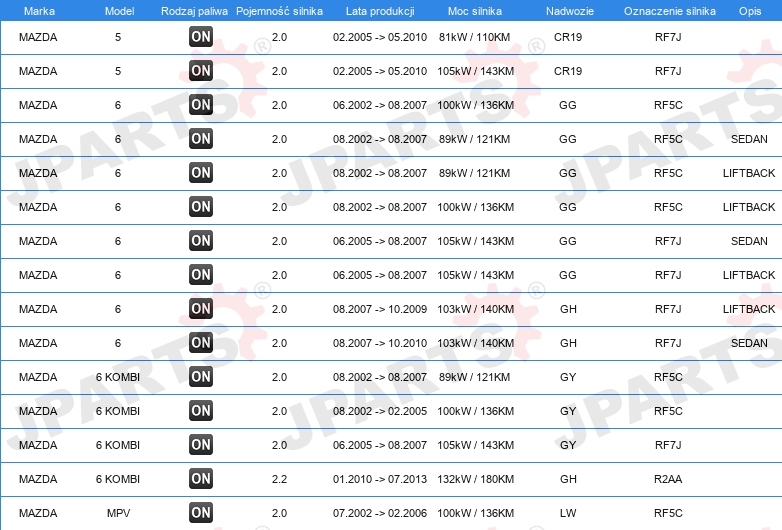
Task: Select the MAZDA cell in the R2AA row
Action: [38, 479]
